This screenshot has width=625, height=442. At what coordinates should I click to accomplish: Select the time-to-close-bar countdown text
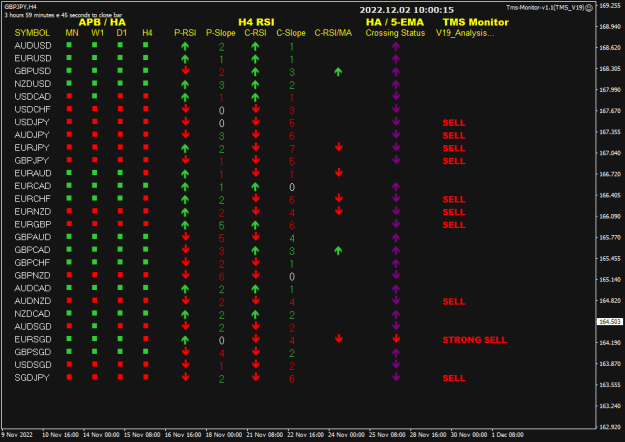click(63, 15)
